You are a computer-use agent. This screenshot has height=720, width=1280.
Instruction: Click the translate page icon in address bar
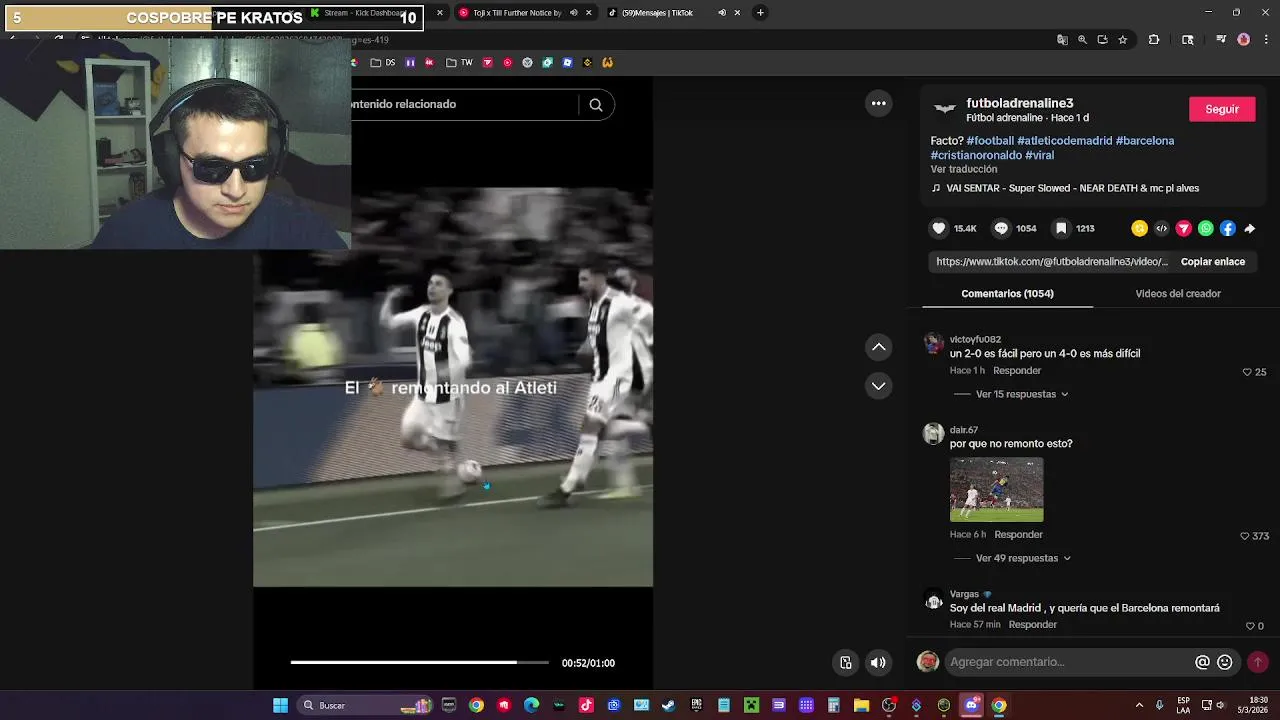(1062, 40)
